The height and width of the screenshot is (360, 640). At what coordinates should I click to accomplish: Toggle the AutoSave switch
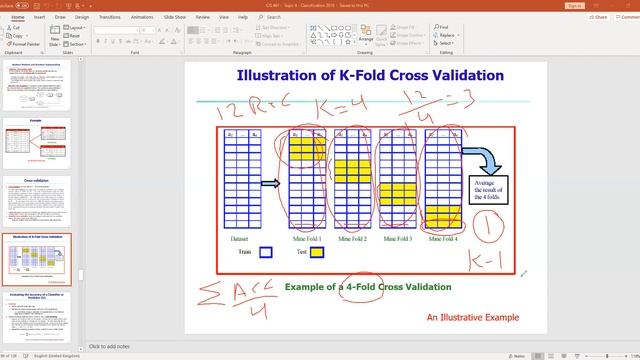[22, 6]
